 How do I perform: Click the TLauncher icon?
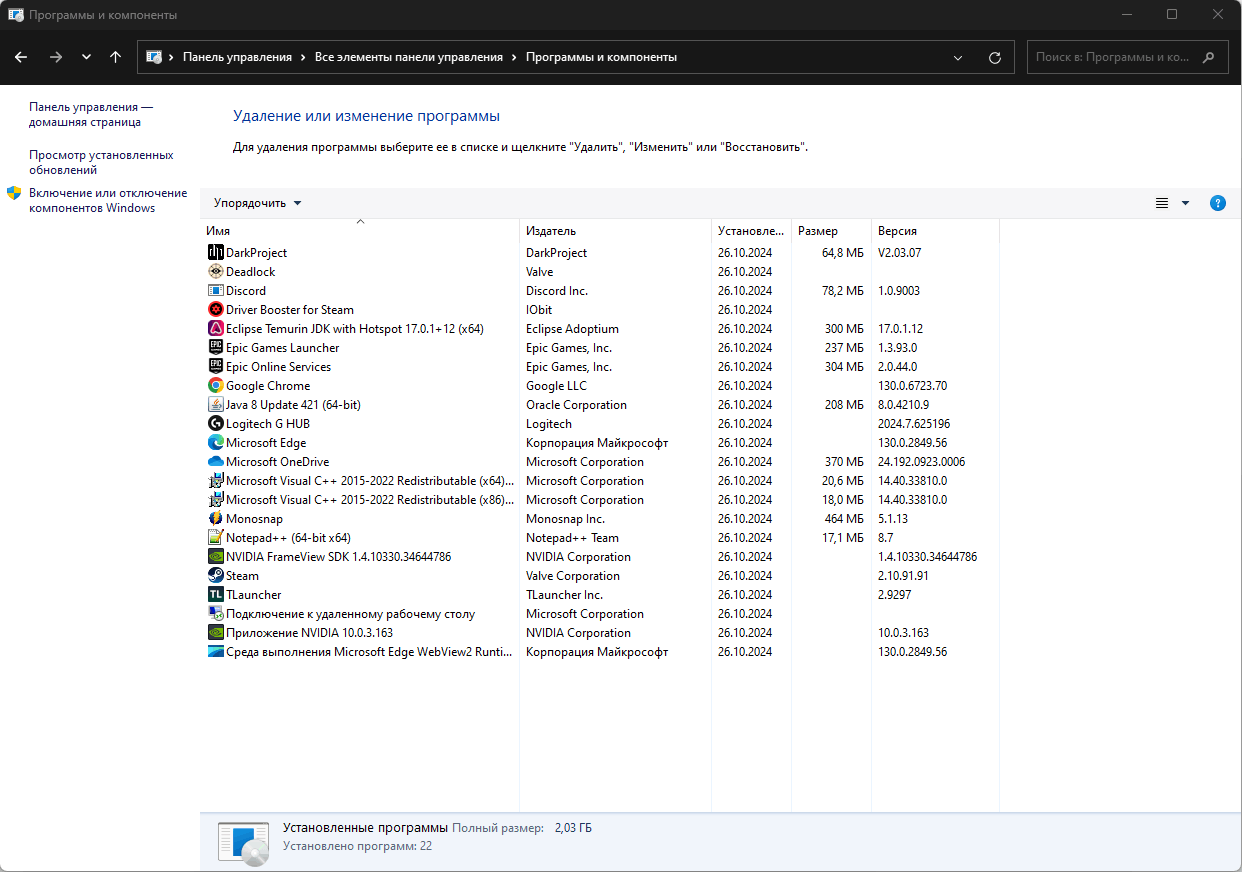(x=215, y=595)
